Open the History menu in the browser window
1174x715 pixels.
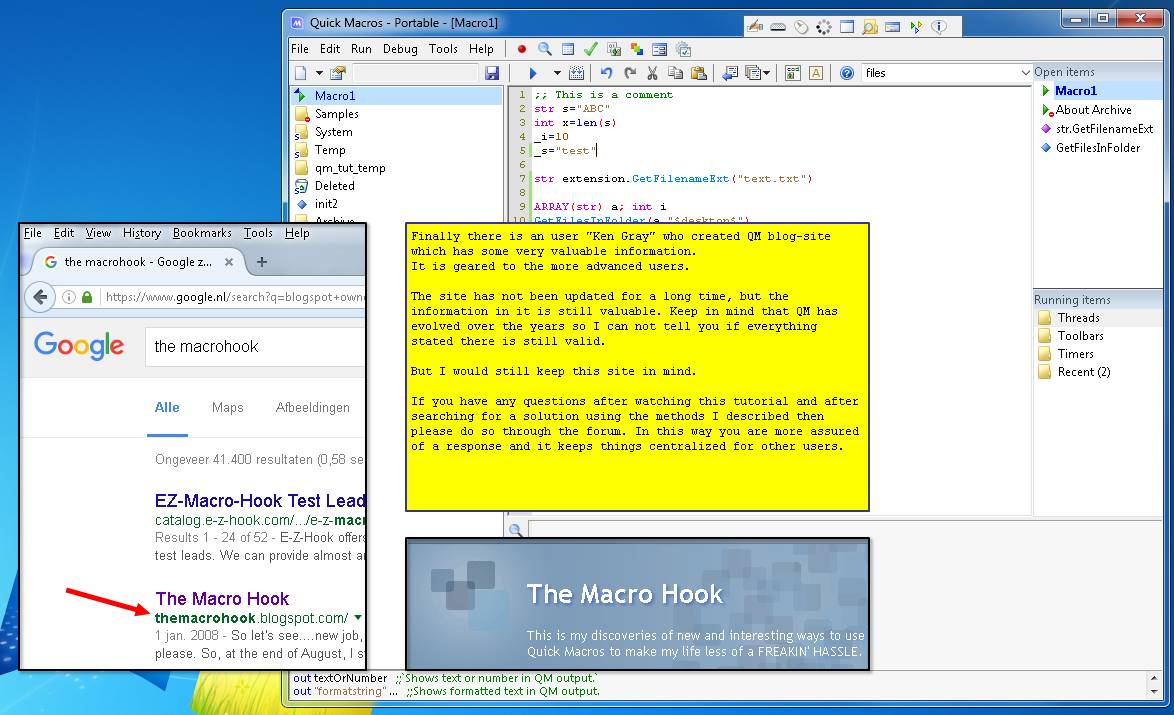click(142, 233)
